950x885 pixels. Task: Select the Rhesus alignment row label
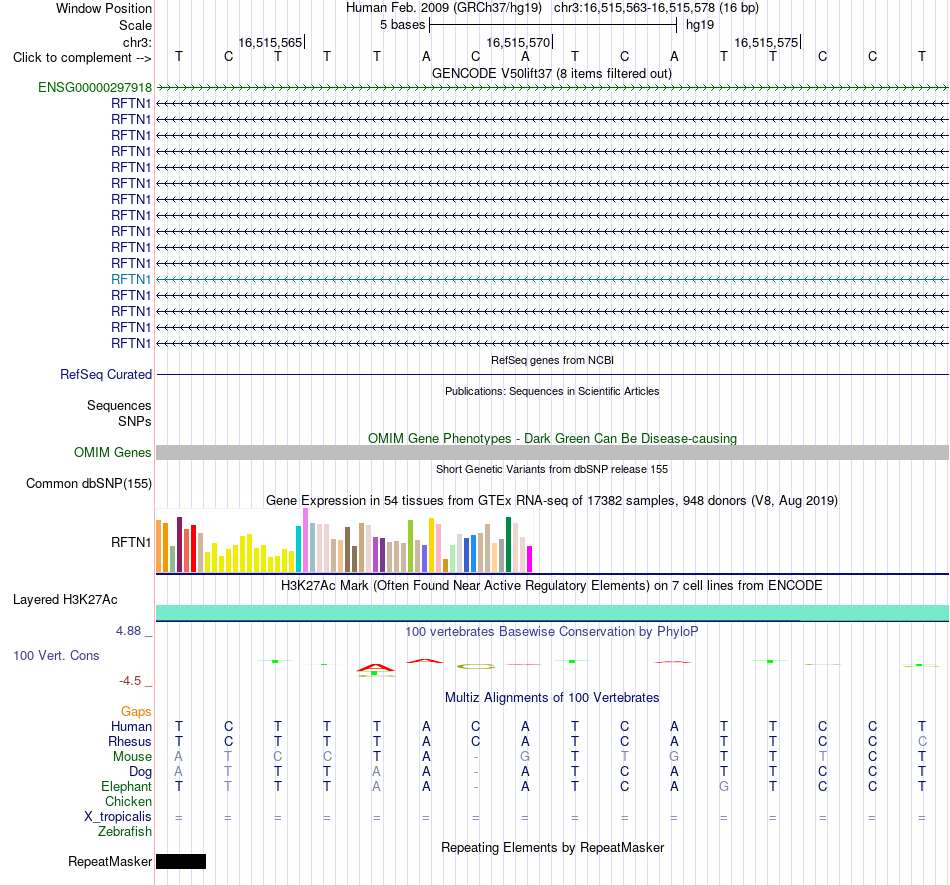[x=130, y=741]
